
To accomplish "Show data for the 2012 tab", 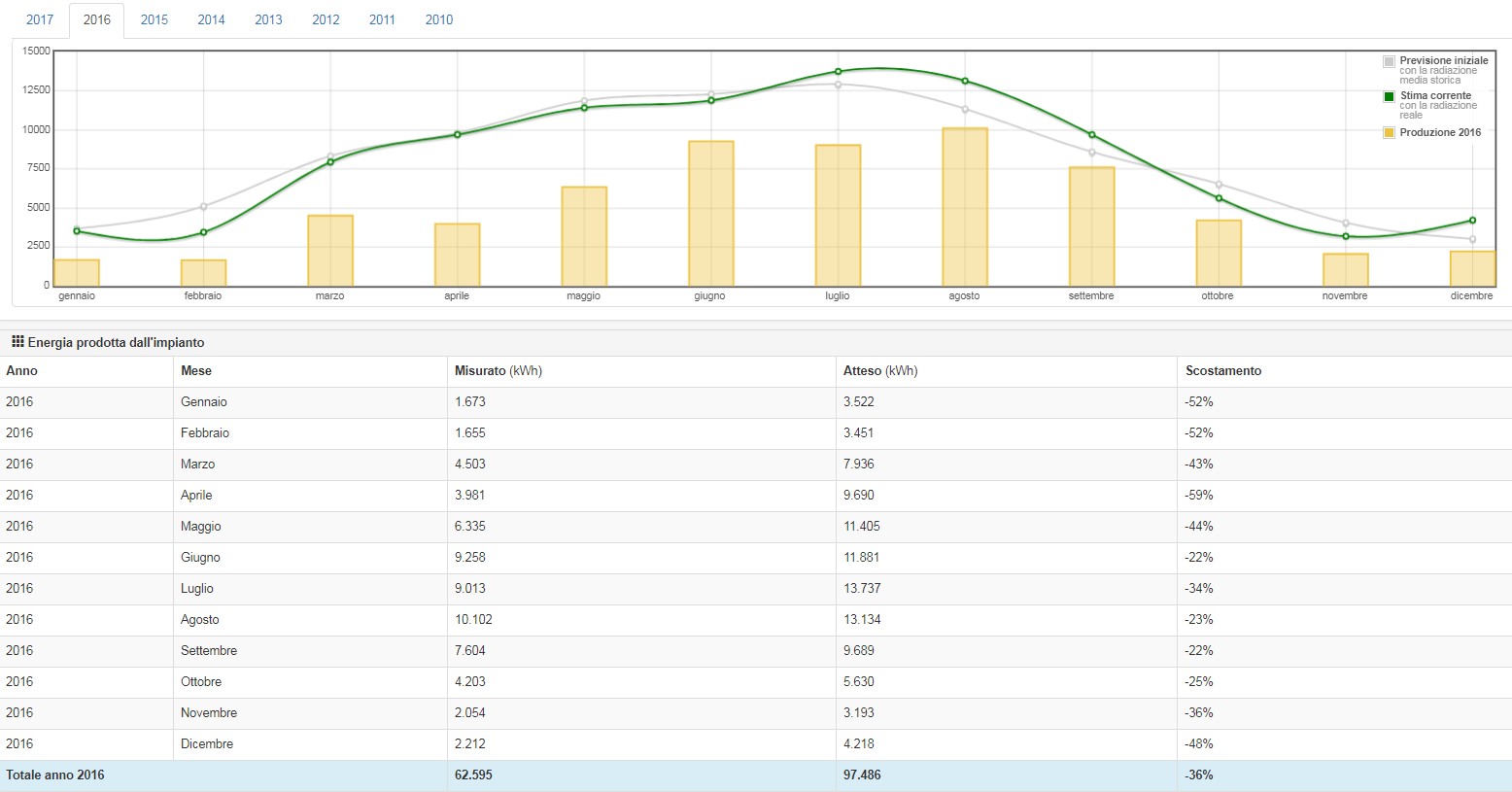I will 326,19.
